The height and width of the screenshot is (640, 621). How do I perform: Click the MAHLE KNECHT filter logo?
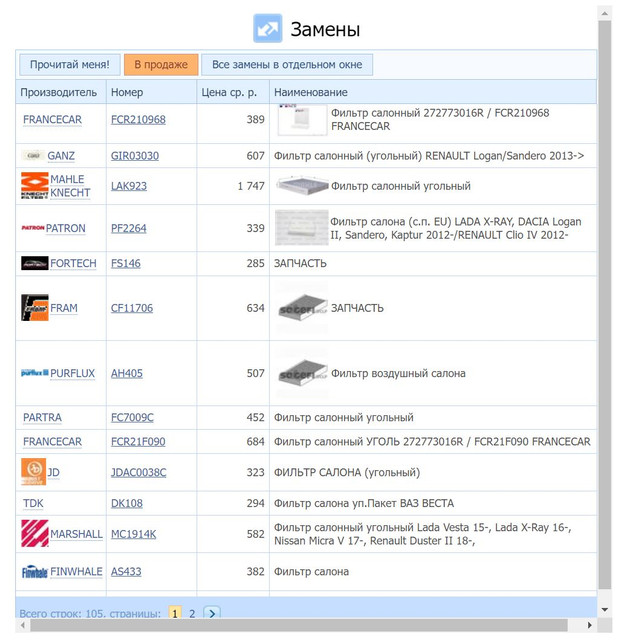click(x=35, y=186)
